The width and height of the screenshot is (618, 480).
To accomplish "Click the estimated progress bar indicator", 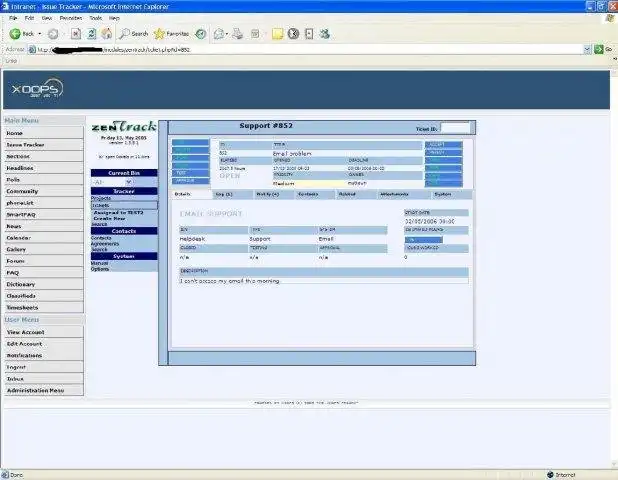I will [424, 240].
